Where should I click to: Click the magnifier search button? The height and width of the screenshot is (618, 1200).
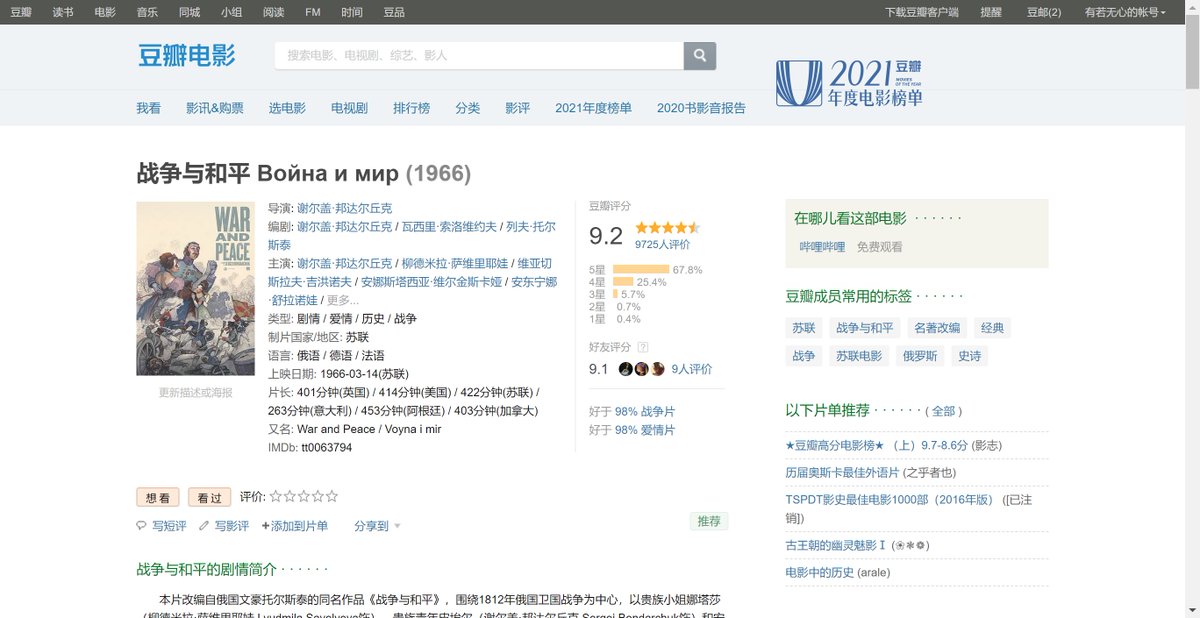click(x=700, y=55)
